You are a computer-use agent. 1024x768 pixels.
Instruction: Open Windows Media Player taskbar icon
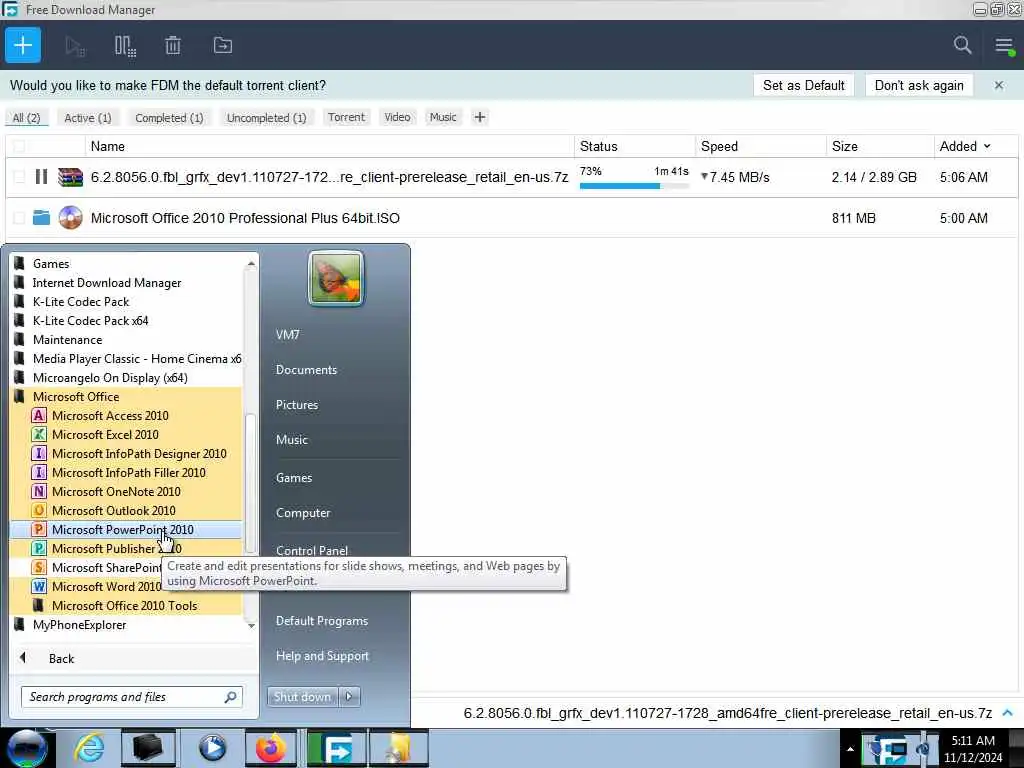[x=212, y=748]
